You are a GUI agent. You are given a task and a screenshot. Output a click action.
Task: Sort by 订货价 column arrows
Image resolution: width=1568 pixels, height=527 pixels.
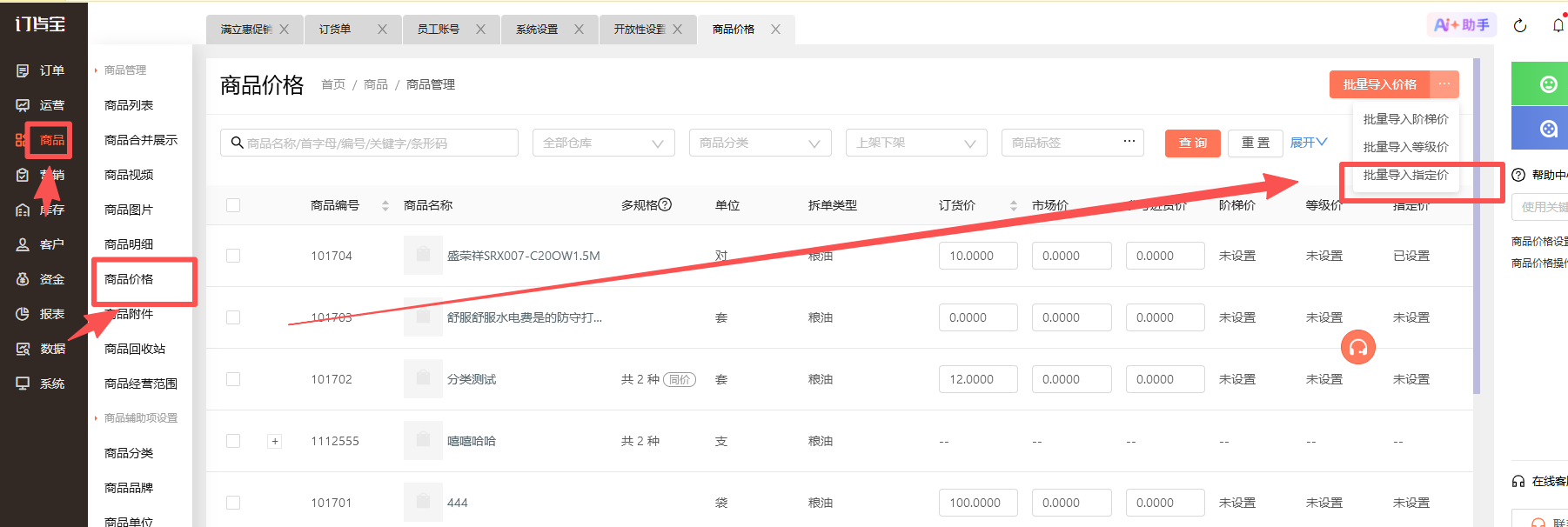(x=1014, y=206)
